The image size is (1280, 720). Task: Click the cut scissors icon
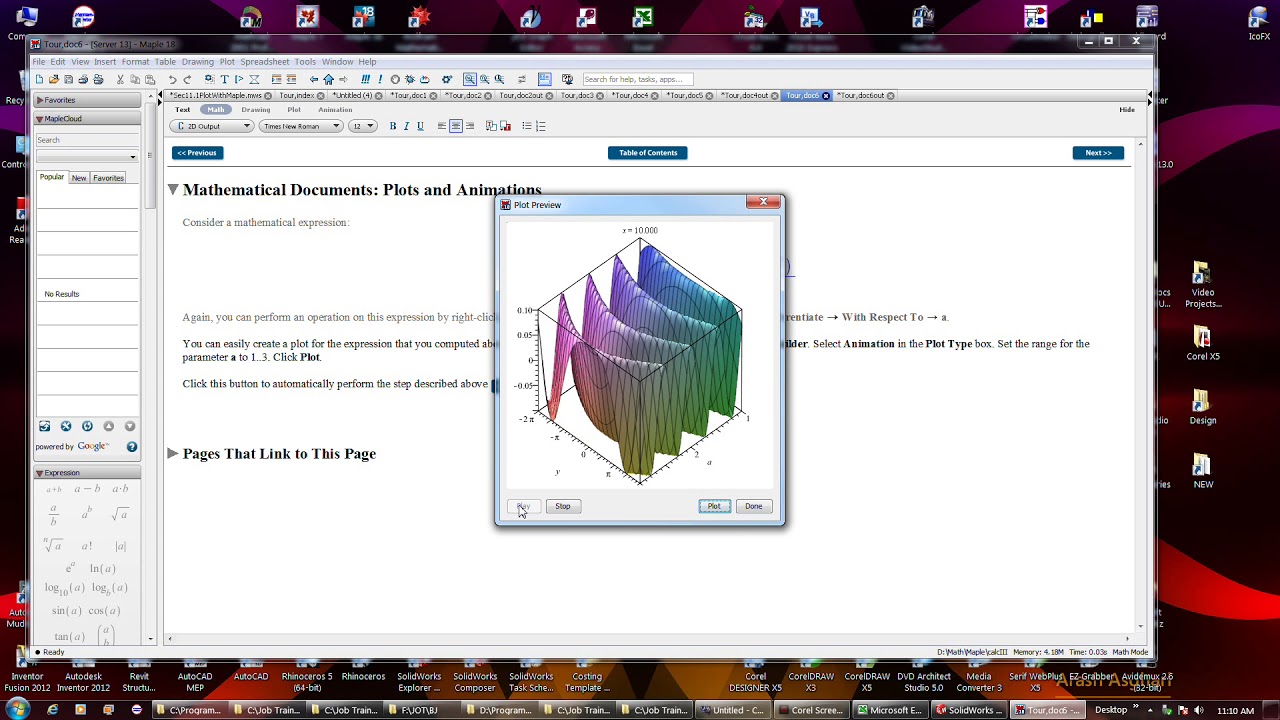pos(120,79)
